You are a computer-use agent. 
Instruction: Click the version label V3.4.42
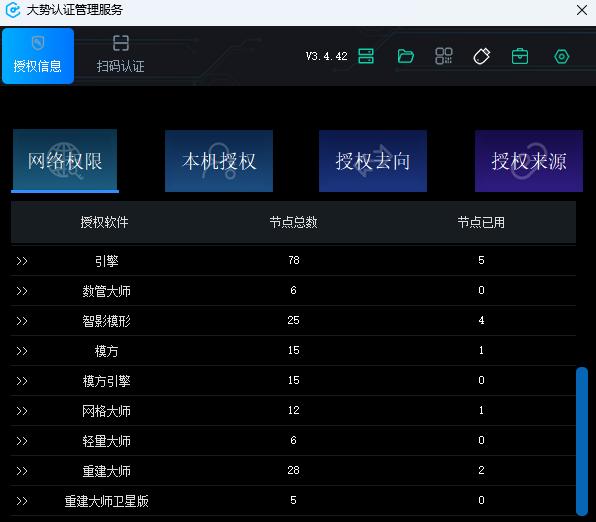click(x=327, y=56)
